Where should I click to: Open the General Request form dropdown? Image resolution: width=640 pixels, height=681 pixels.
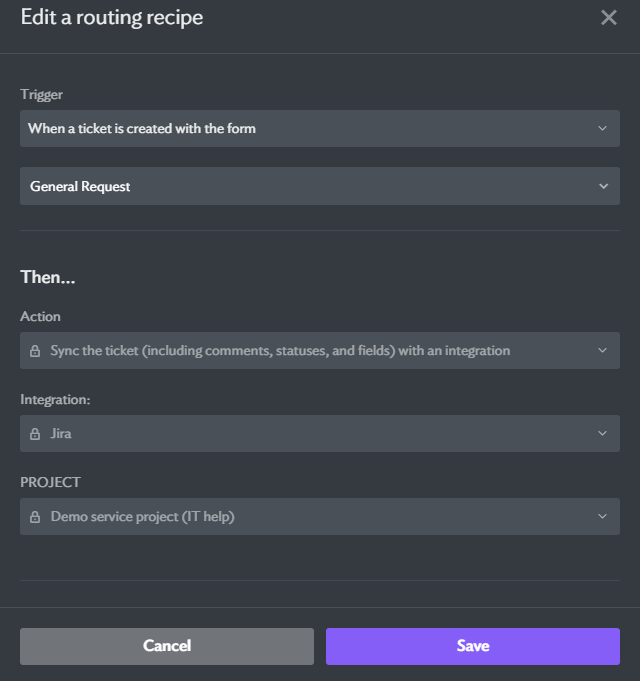[320, 186]
